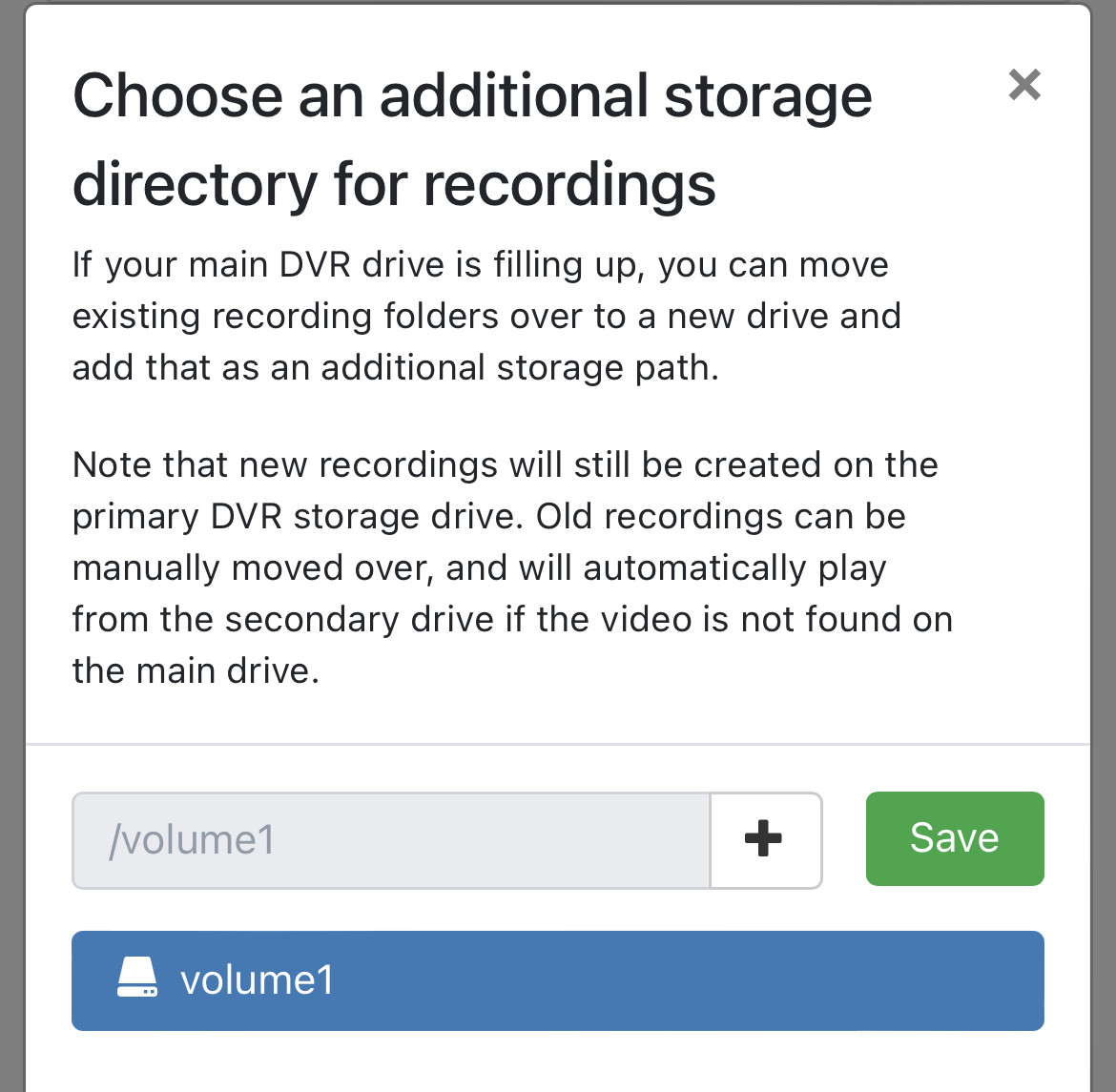
Task: Click the "volume1" label in the blue row
Action: (257, 980)
